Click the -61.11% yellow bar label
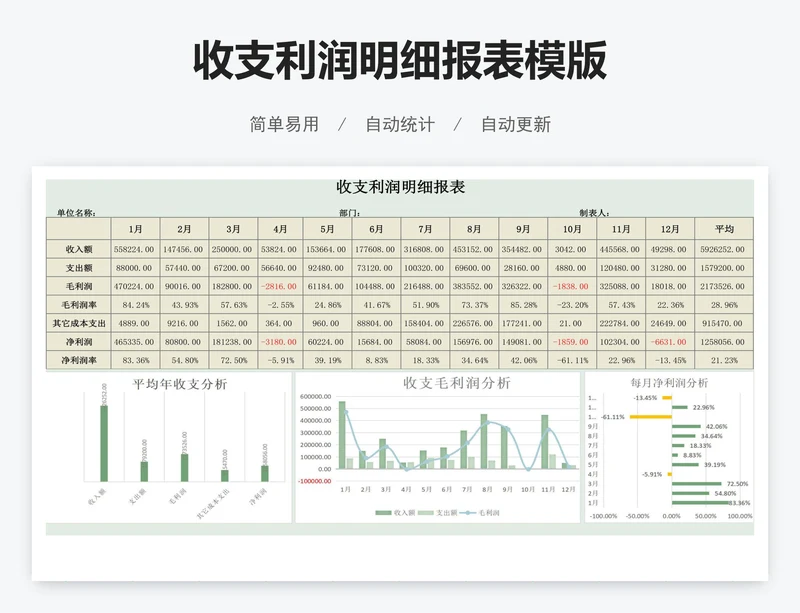Screen dimensions: 800x613 click(x=613, y=417)
